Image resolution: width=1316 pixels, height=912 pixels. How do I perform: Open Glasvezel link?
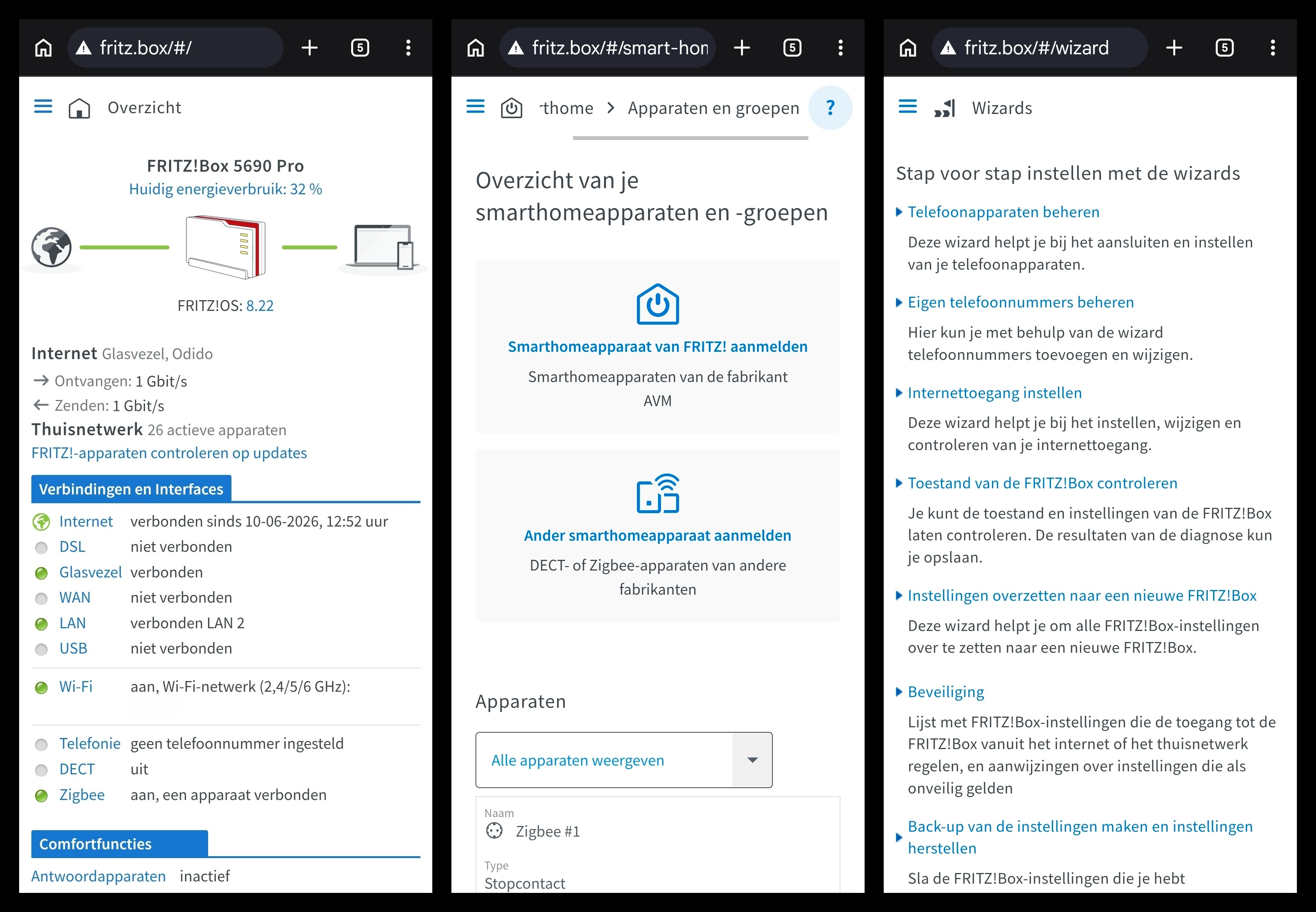click(x=90, y=572)
